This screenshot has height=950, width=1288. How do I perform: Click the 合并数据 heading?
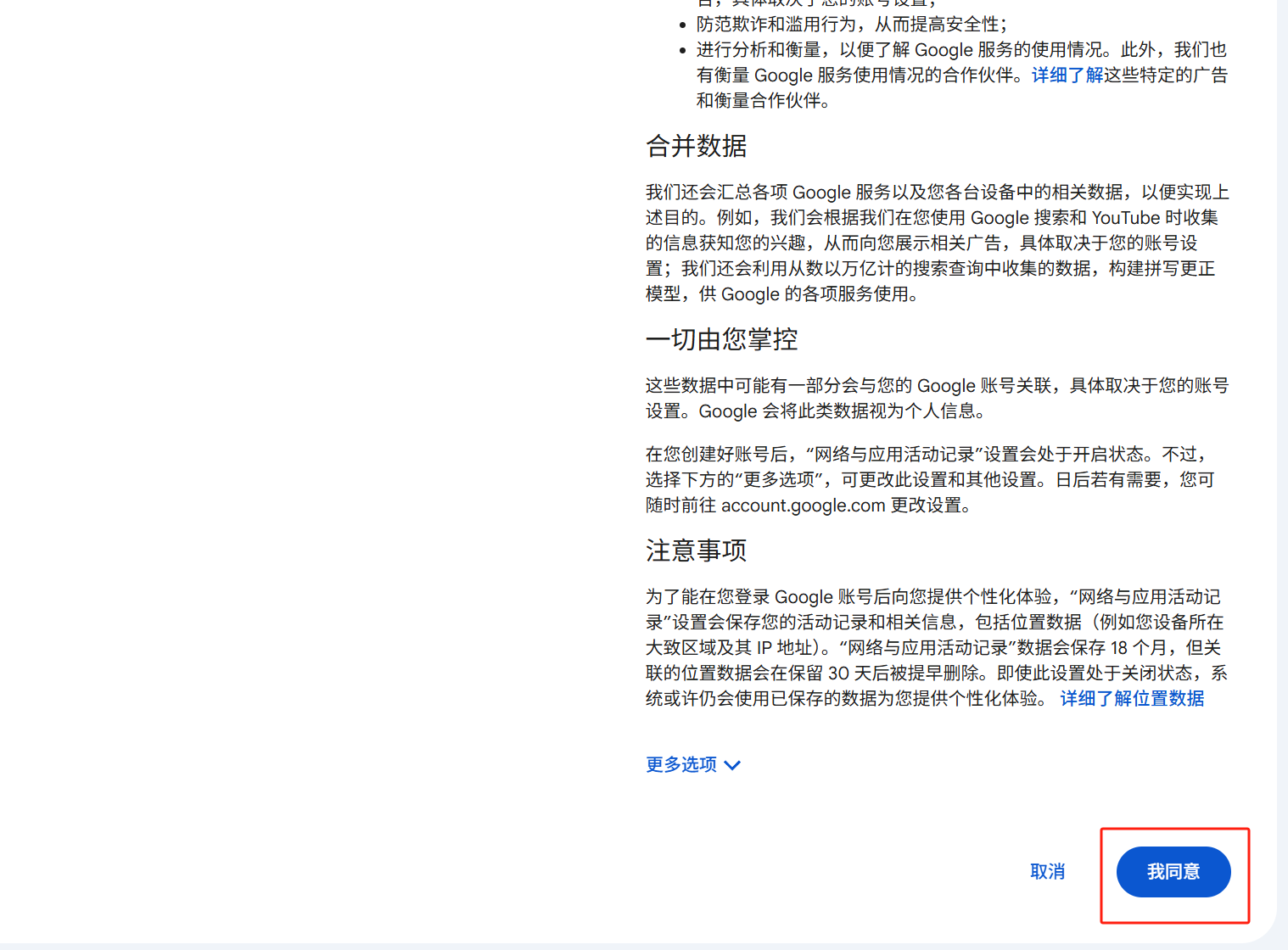(696, 147)
